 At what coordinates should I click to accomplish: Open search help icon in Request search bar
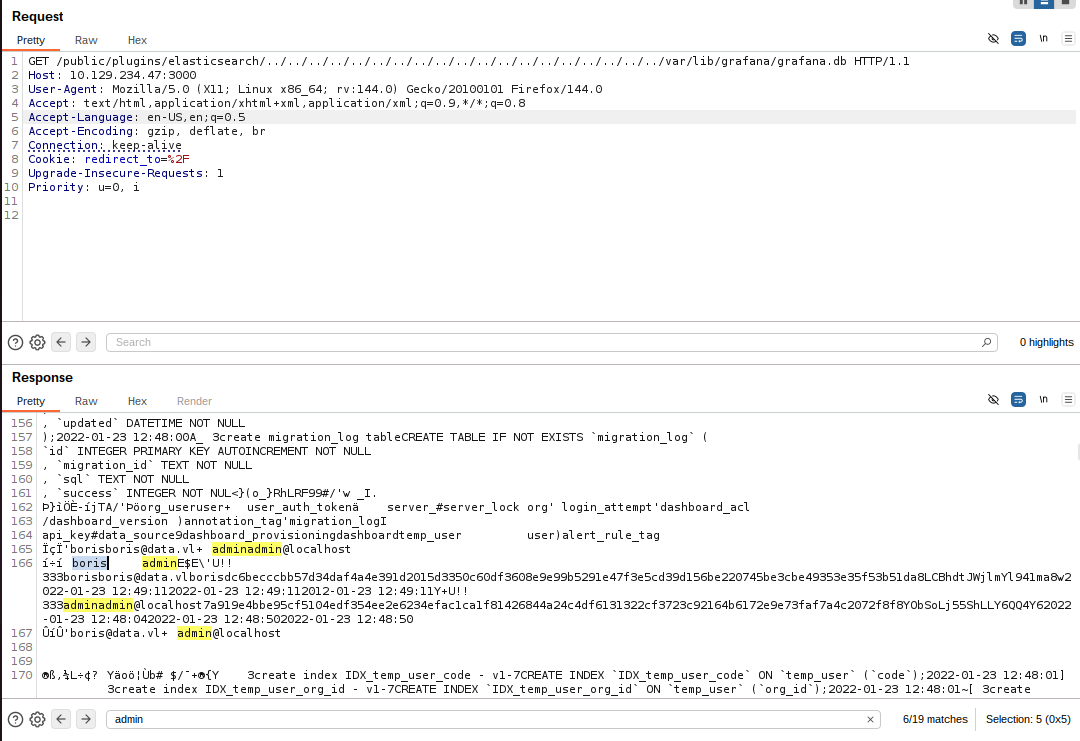point(15,342)
